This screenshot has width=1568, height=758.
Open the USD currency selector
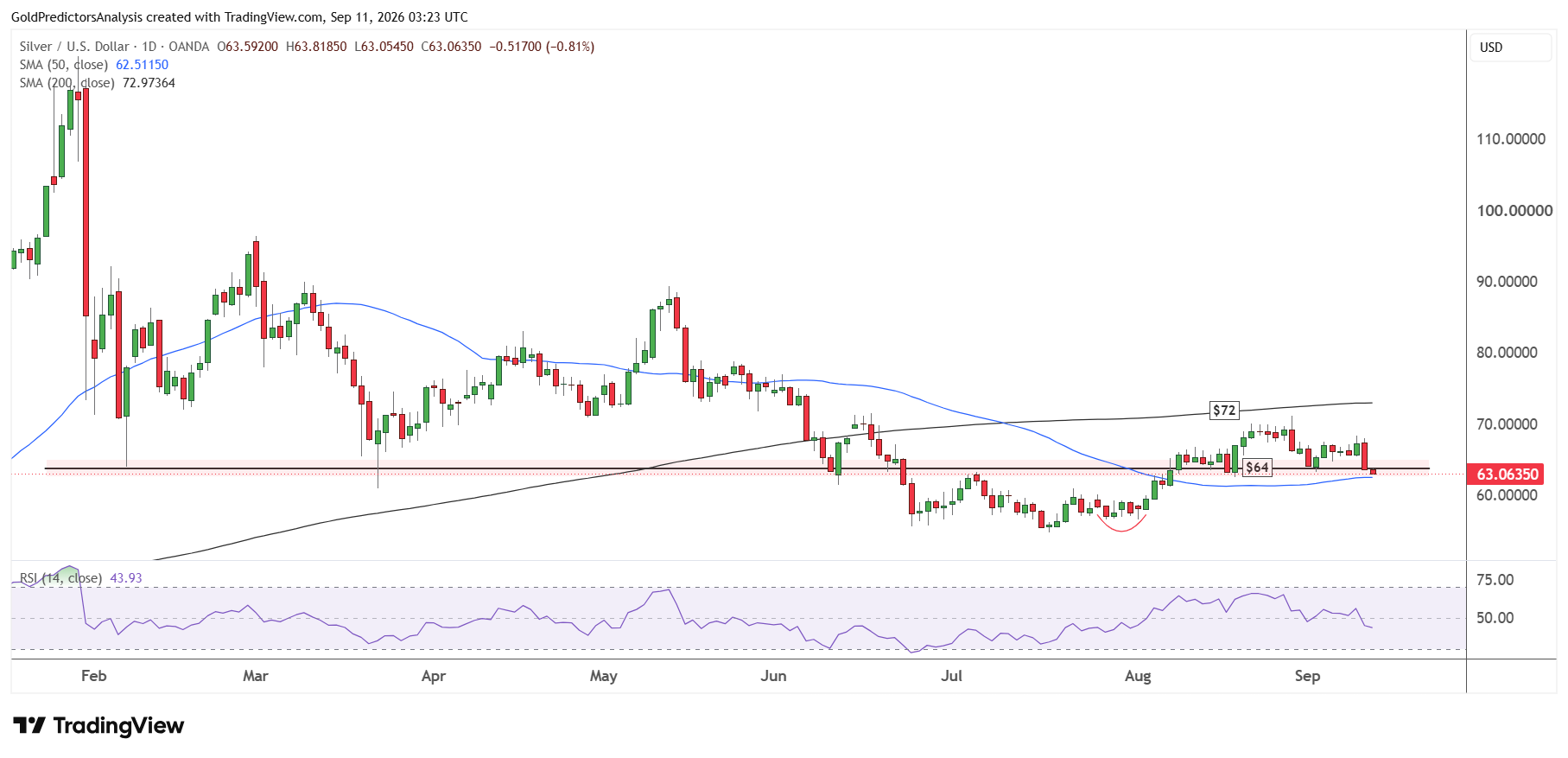(1510, 48)
